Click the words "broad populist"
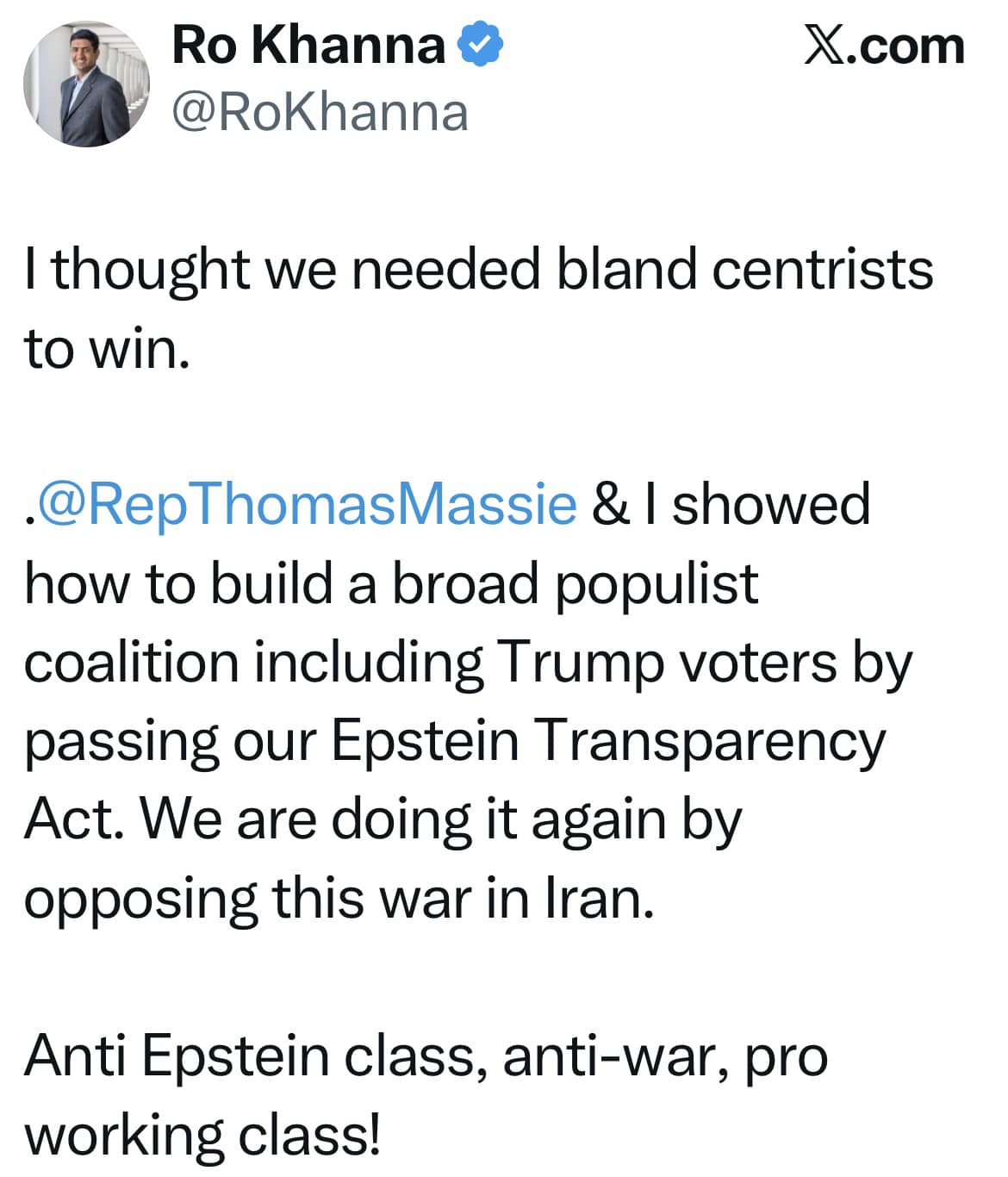Screen dimensions: 1008x1177 576,583
